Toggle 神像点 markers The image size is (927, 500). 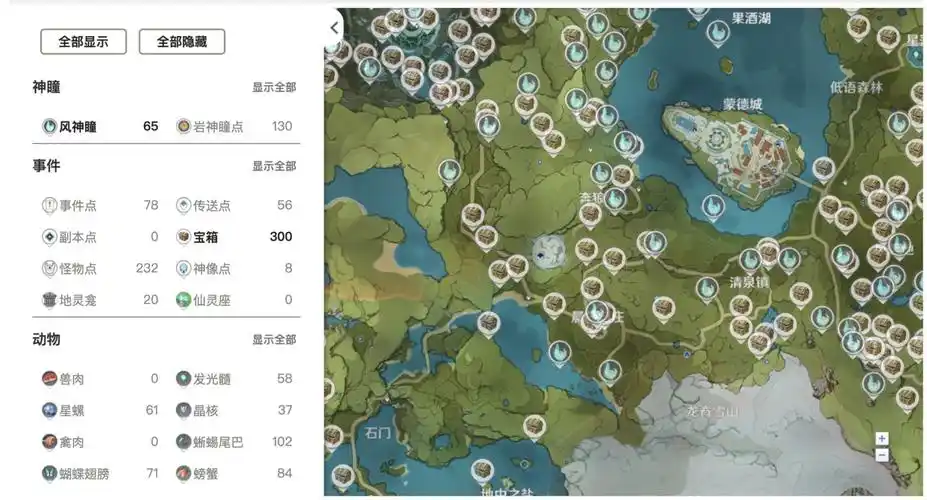[x=234, y=268]
